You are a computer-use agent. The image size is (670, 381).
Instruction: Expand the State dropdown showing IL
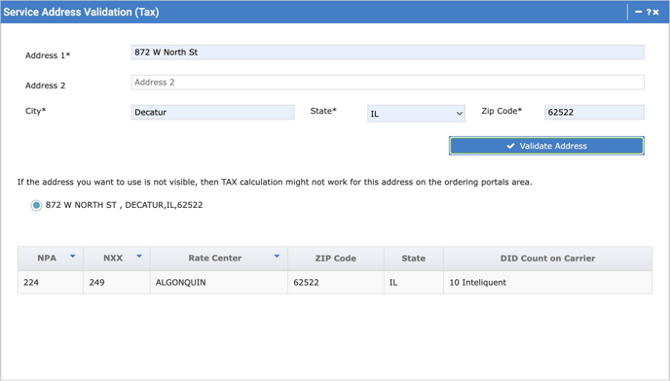(x=416, y=114)
